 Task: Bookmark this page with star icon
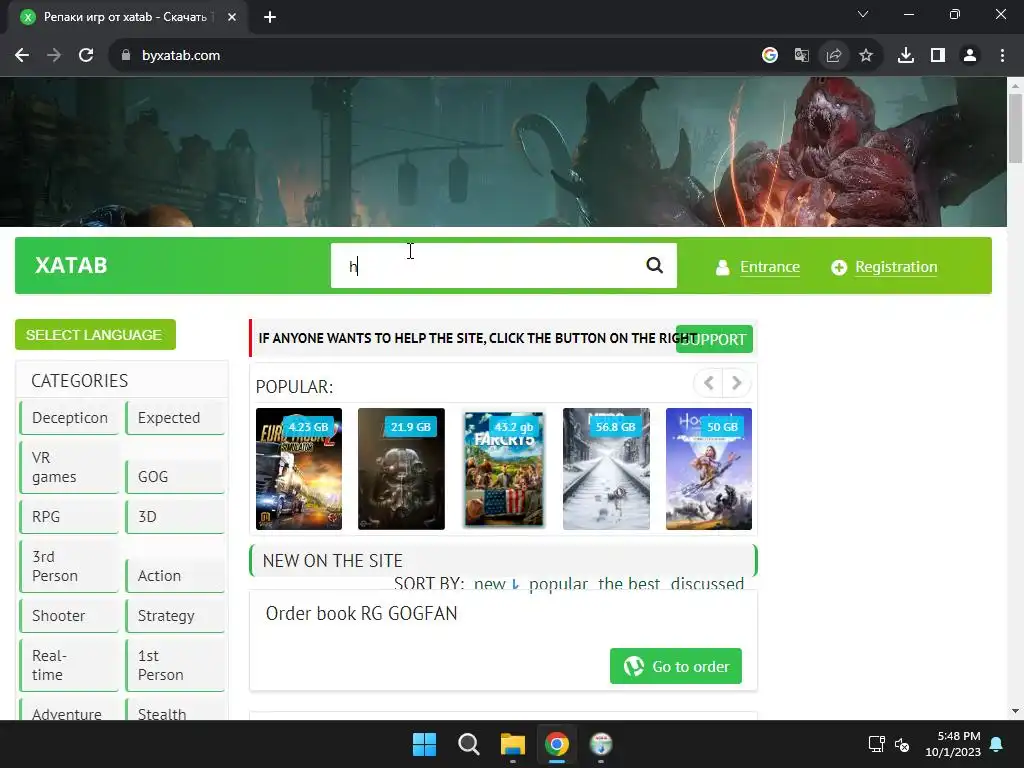[866, 56]
